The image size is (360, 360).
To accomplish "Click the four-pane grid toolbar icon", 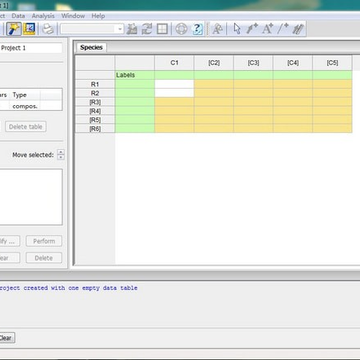I will pos(162,29).
